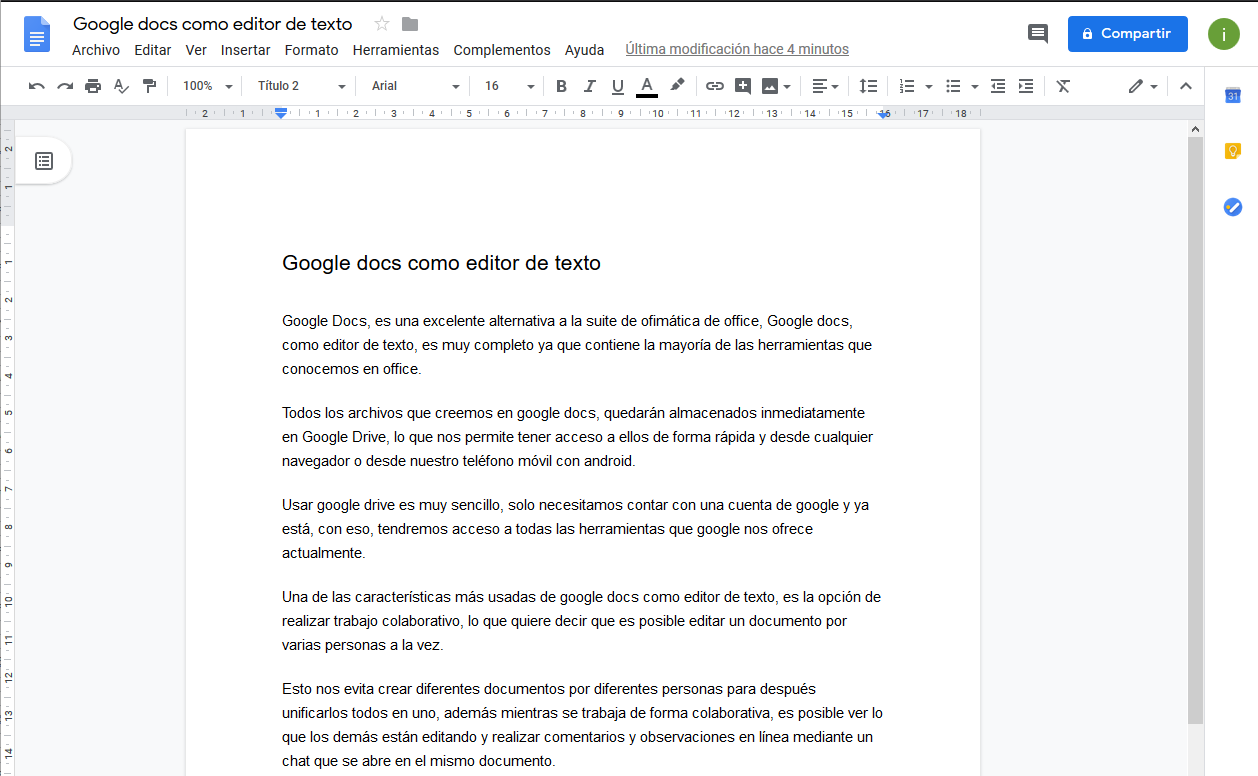1258x776 pixels.
Task: Open Google Tasks side panel
Action: coord(1232,207)
